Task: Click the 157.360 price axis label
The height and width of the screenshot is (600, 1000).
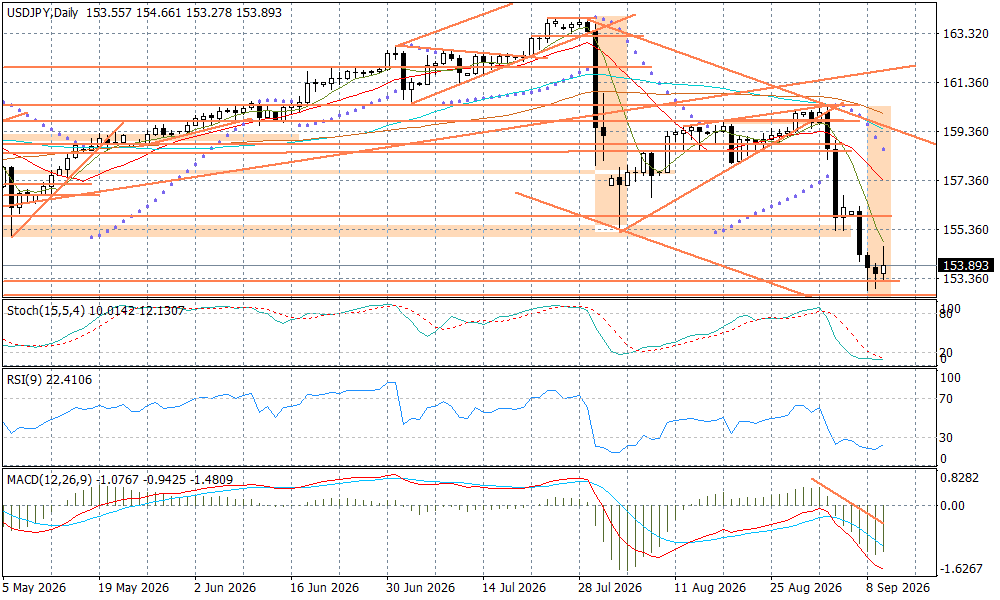Action: click(966, 181)
